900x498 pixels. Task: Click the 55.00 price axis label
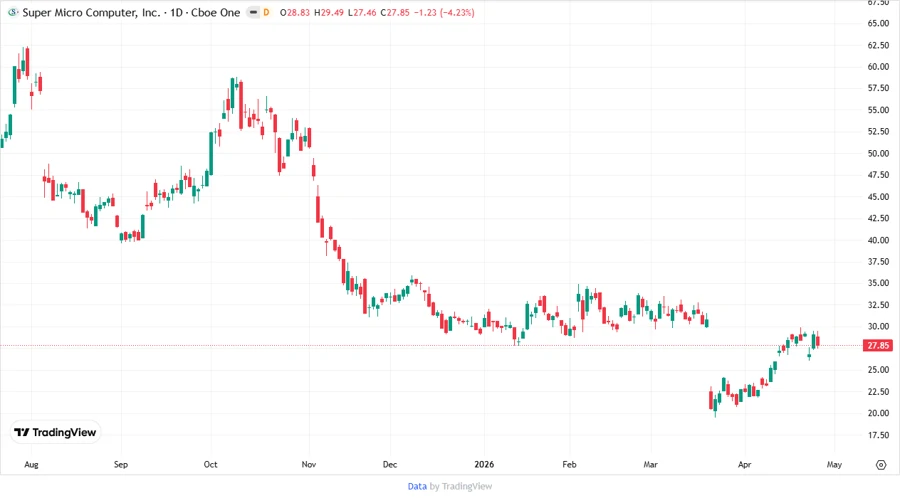pyautogui.click(x=878, y=110)
